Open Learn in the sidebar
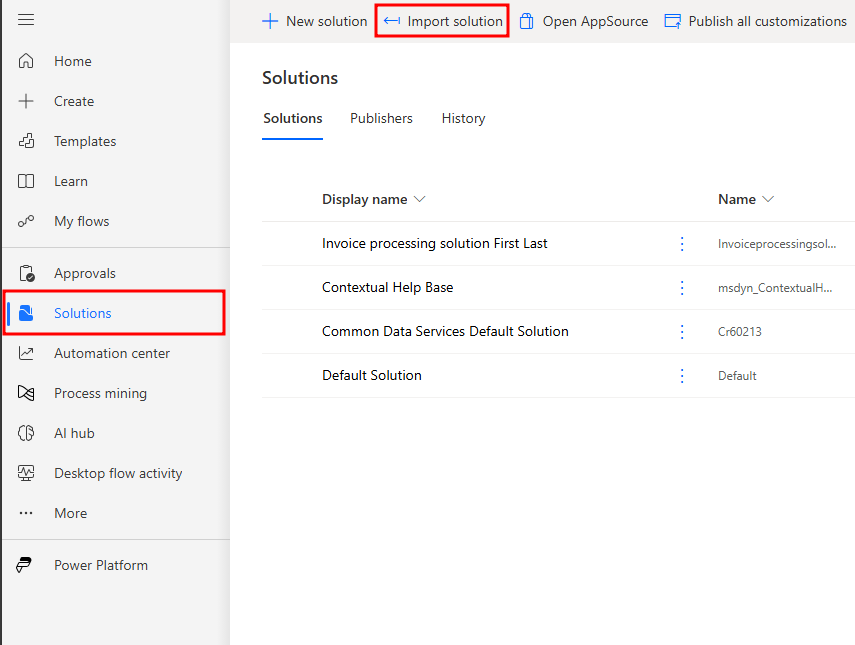The width and height of the screenshot is (855, 645). 71,181
